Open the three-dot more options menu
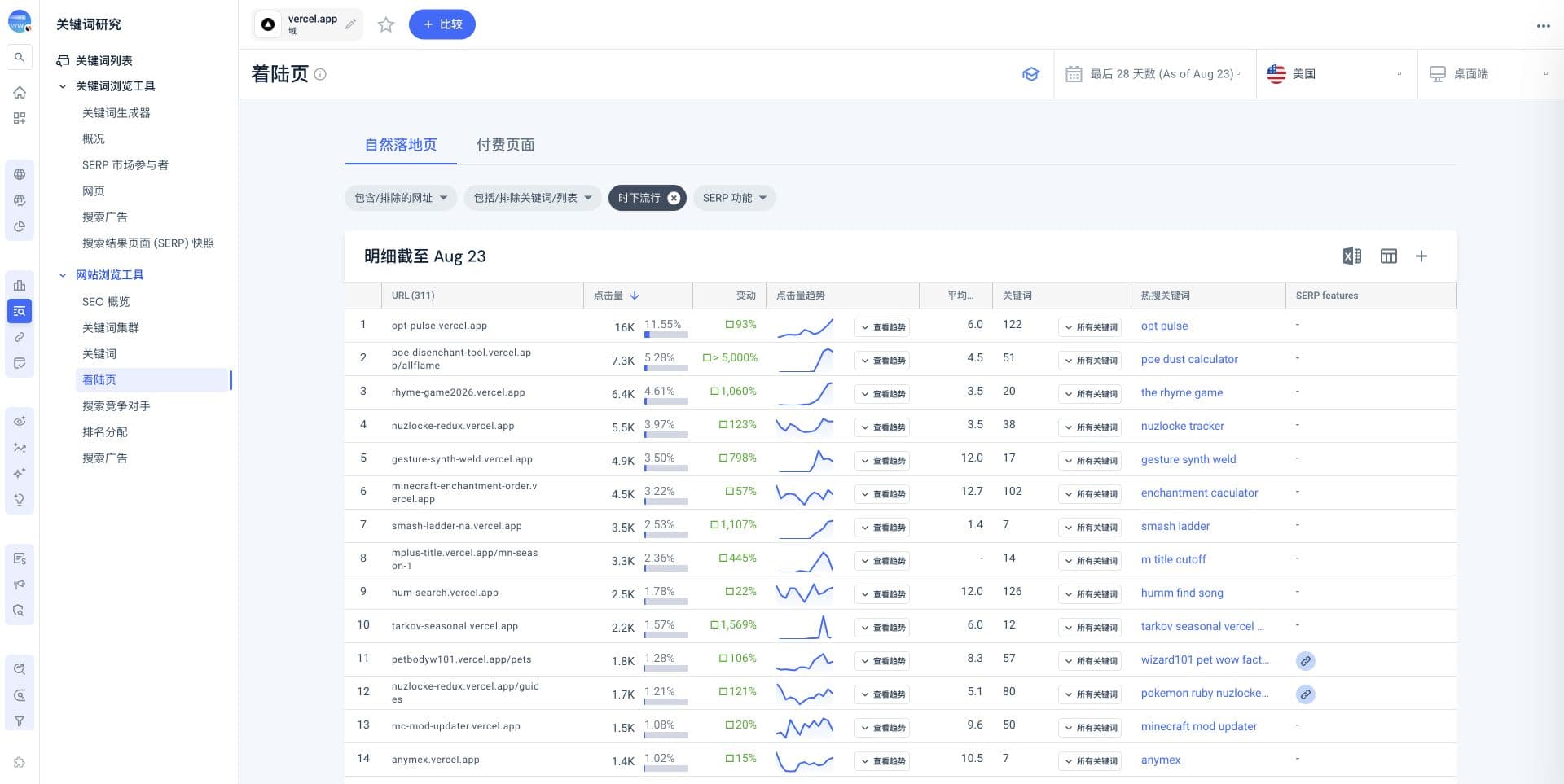Viewport: 1564px width, 784px height. tap(1543, 26)
